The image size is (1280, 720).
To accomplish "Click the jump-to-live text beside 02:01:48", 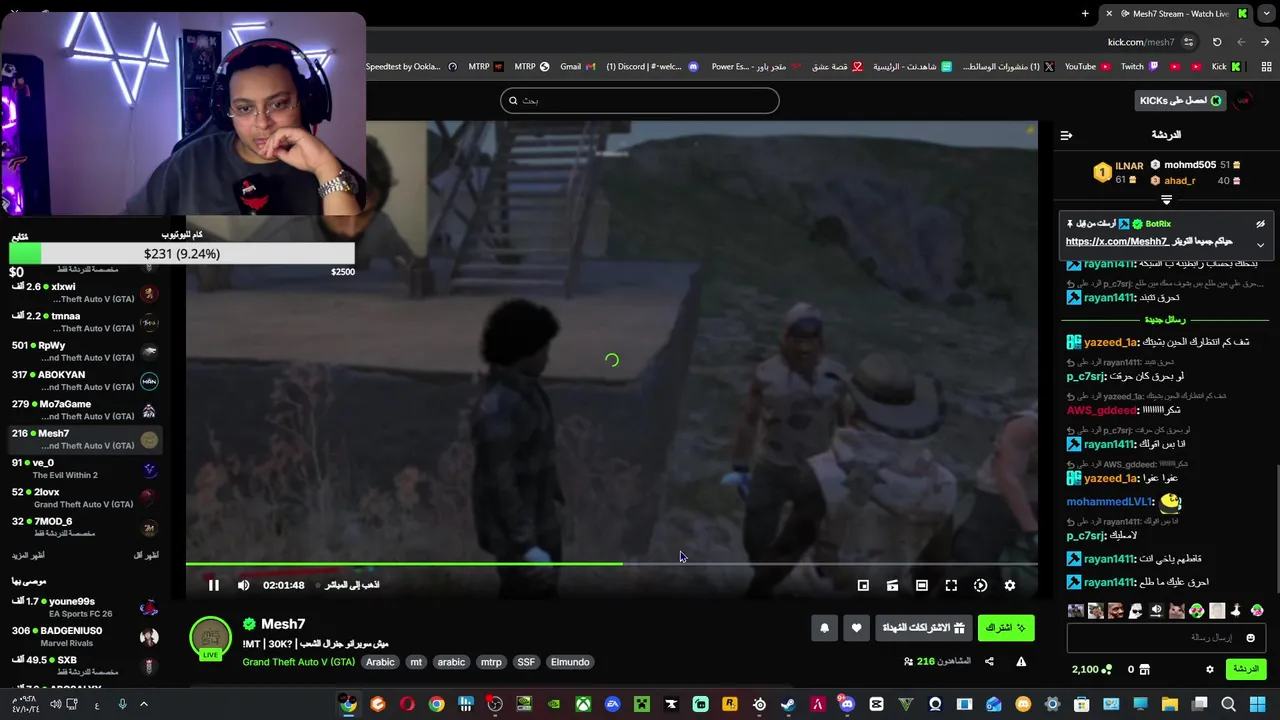I will click(352, 585).
